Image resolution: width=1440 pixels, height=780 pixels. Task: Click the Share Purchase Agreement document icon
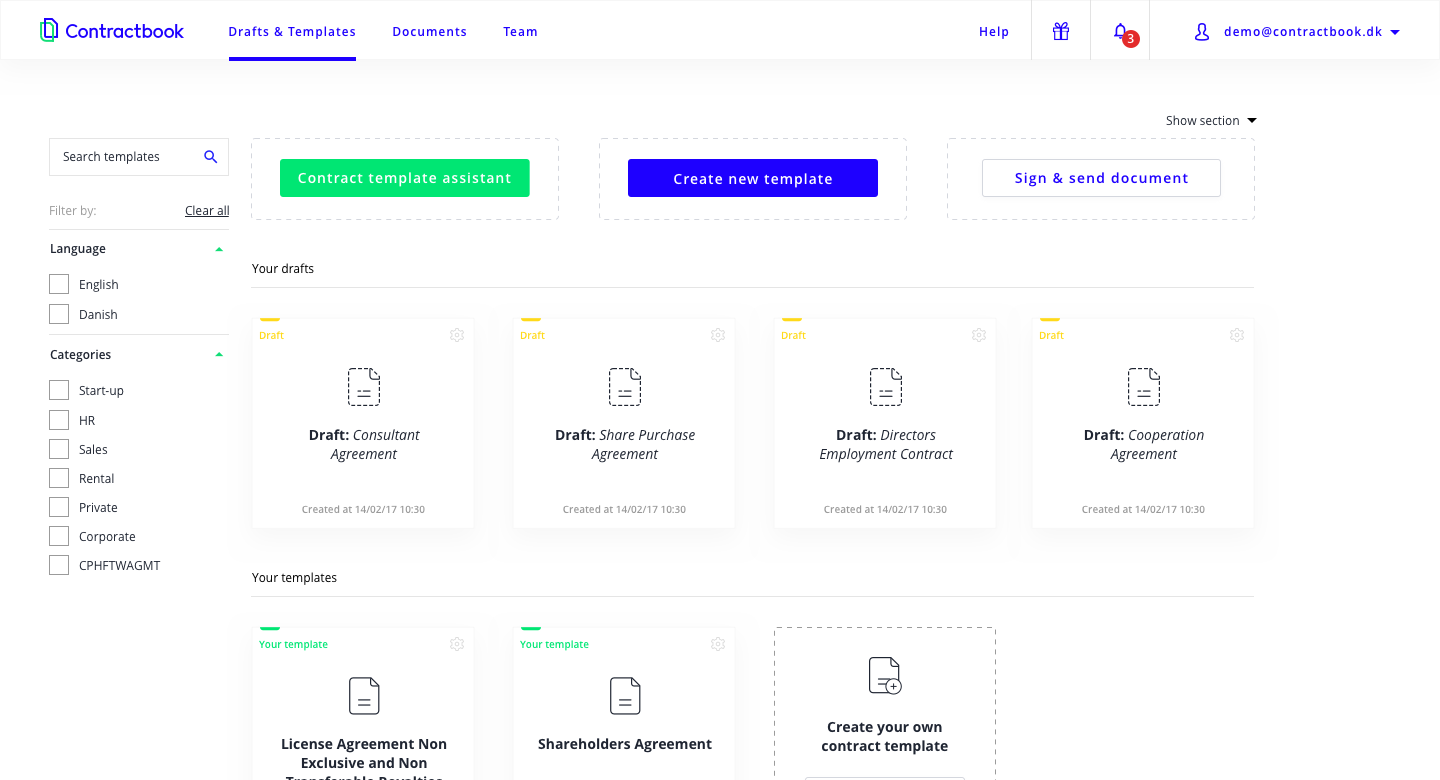click(625, 386)
